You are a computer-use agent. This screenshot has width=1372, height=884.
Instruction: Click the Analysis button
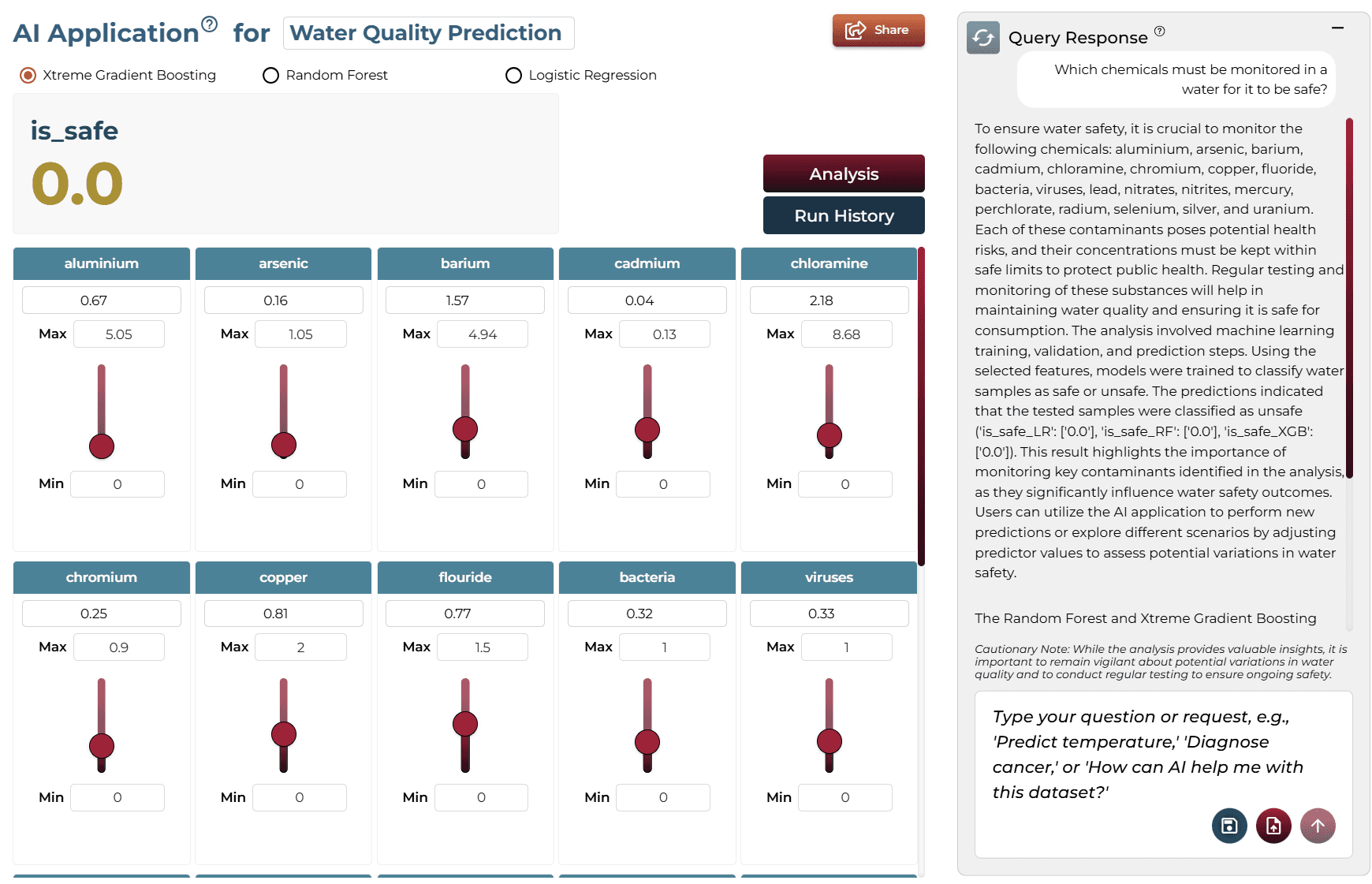point(844,173)
